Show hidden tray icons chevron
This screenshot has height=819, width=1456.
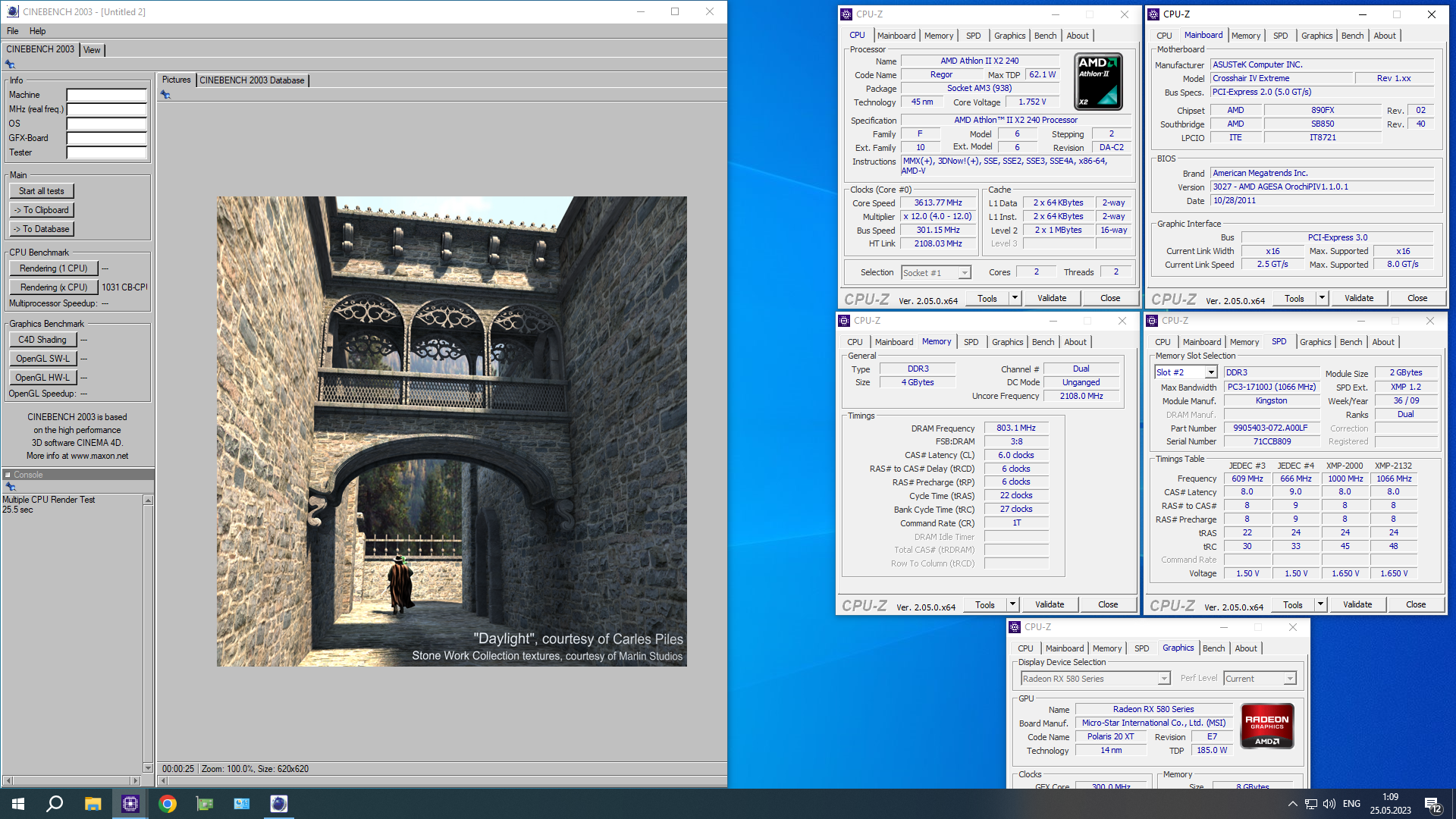(1292, 804)
